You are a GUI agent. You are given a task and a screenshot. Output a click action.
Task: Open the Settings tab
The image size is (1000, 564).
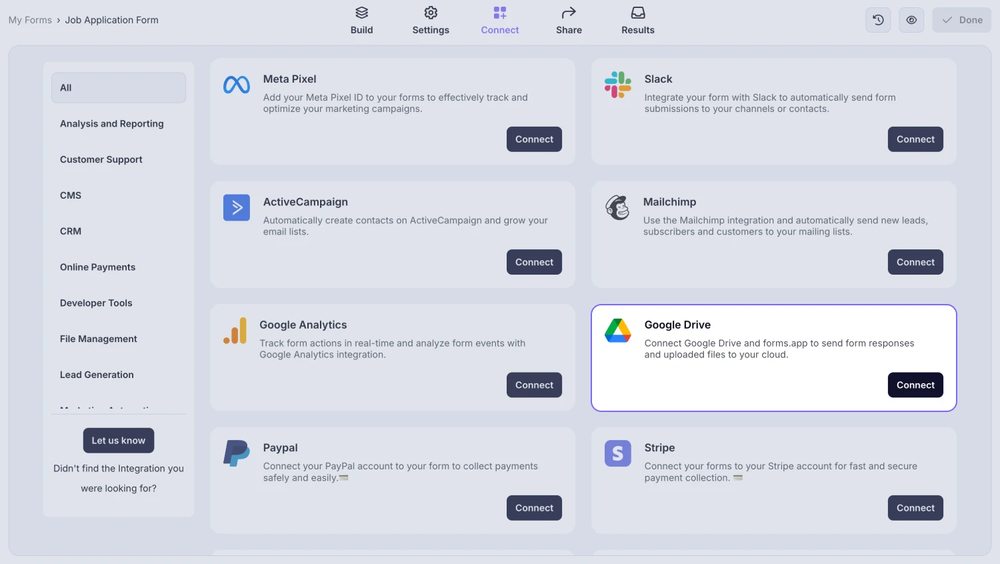point(431,20)
